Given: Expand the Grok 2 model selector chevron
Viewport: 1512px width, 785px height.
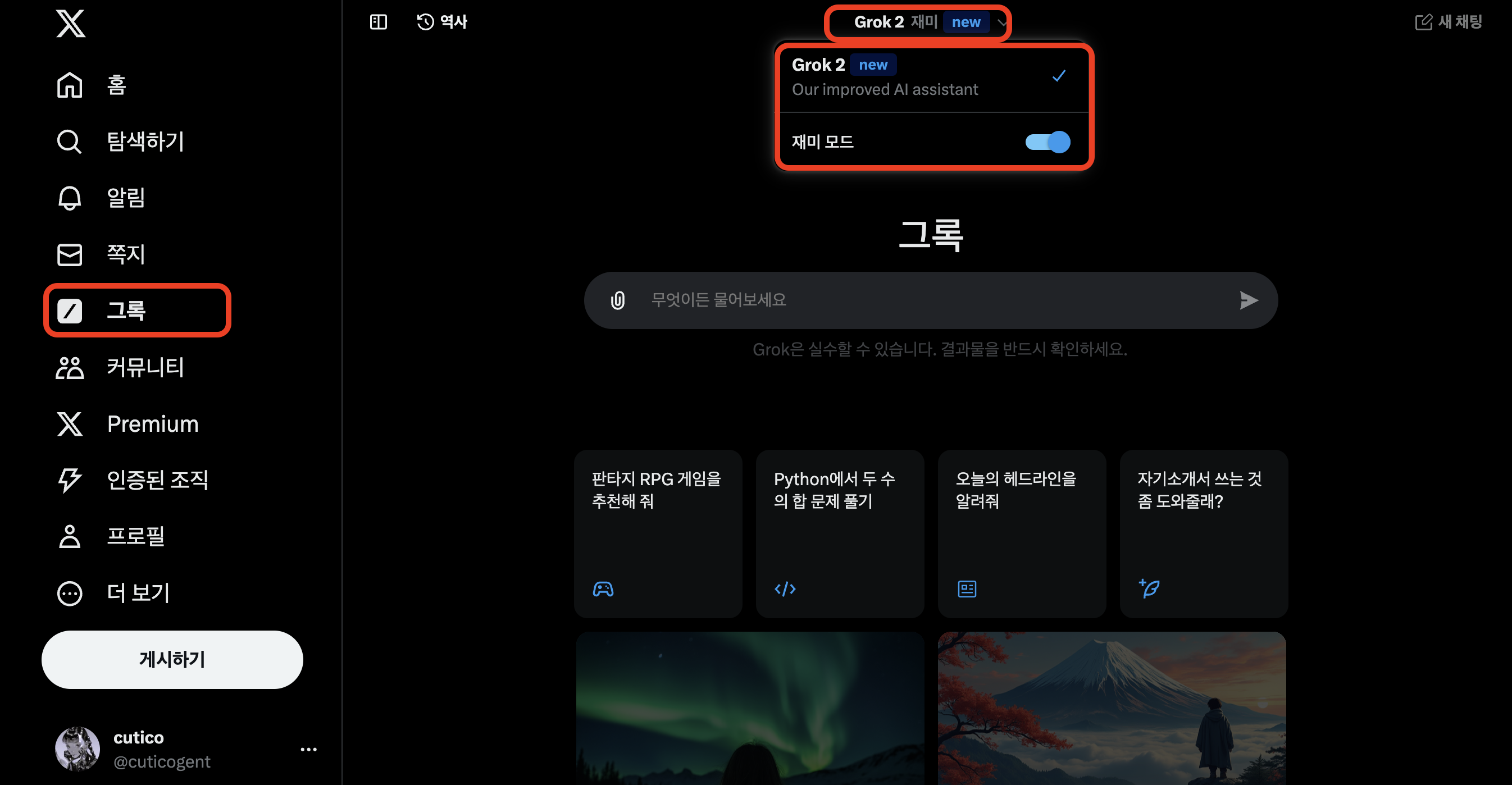Looking at the screenshot, I should [1001, 22].
